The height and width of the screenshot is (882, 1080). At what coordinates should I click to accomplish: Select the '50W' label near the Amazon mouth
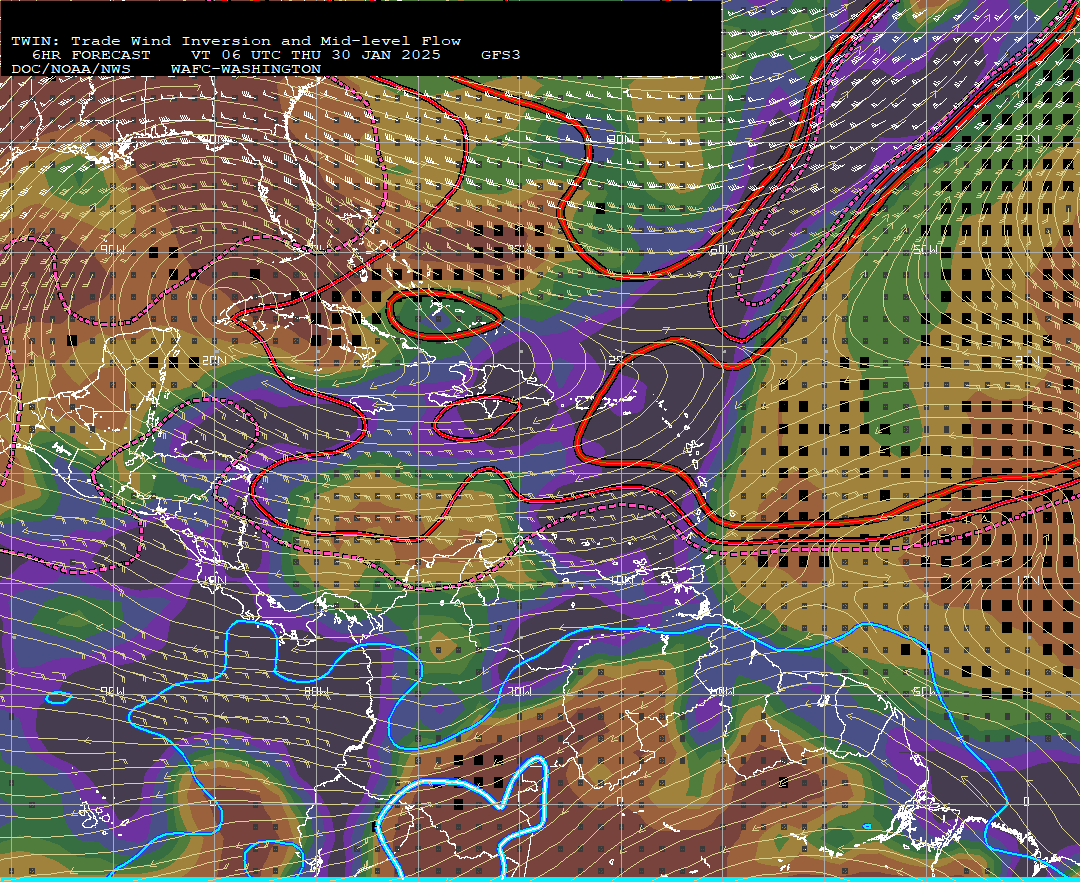926,691
